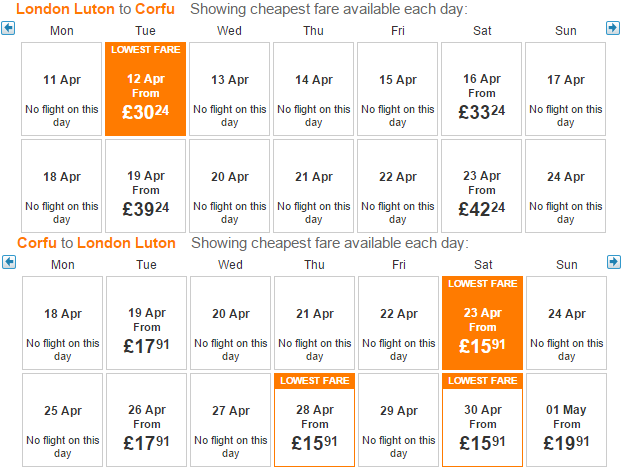The width and height of the screenshot is (624, 469).
Task: Select highlighted 23 Apr return fare £15.91
Action: click(482, 323)
